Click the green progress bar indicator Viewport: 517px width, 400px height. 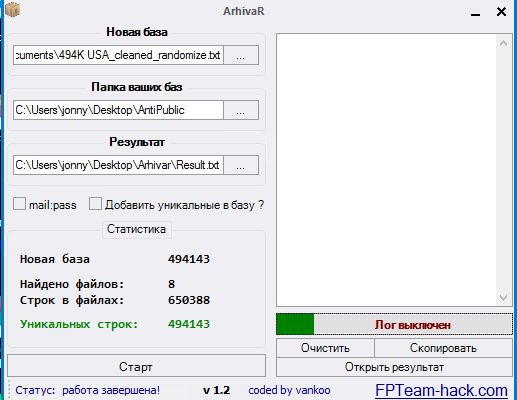(x=295, y=324)
